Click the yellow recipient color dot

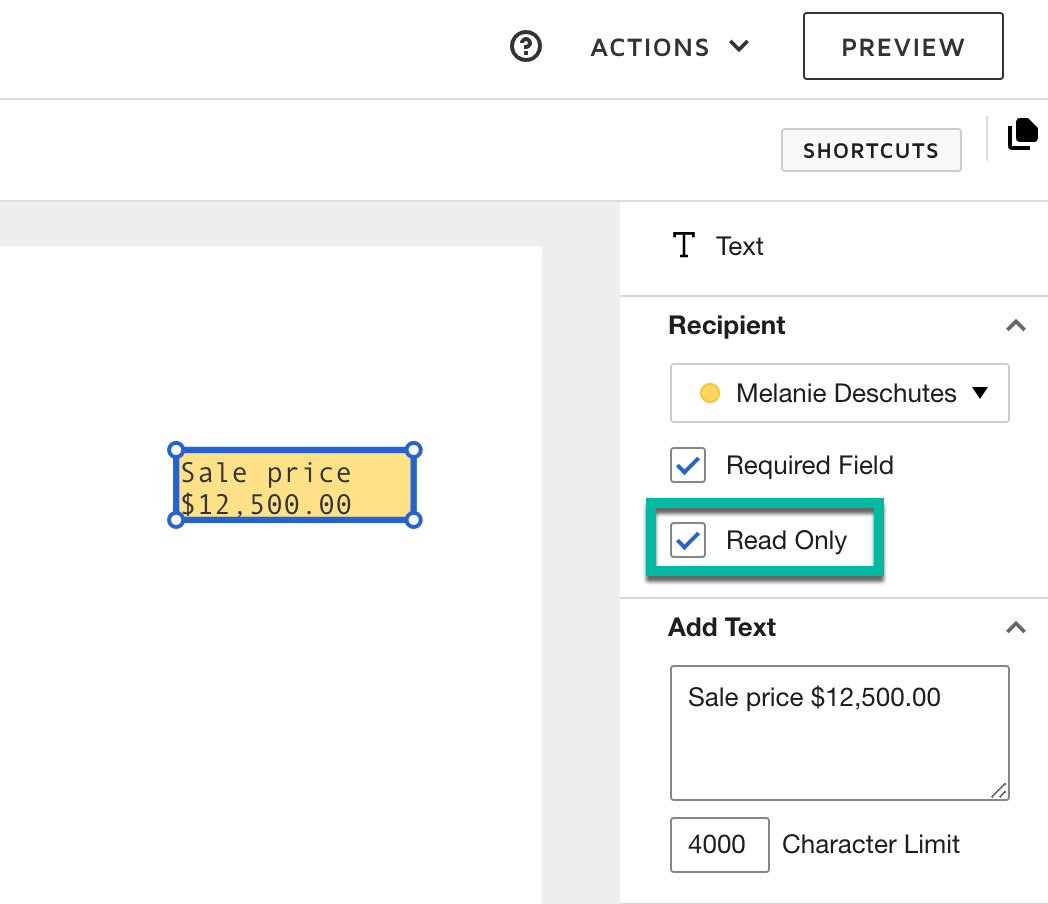[x=710, y=393]
